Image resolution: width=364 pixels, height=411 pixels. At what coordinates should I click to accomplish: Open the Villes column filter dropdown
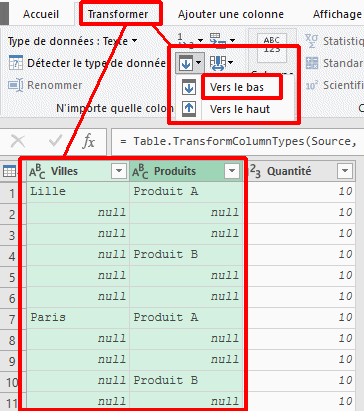(119, 171)
